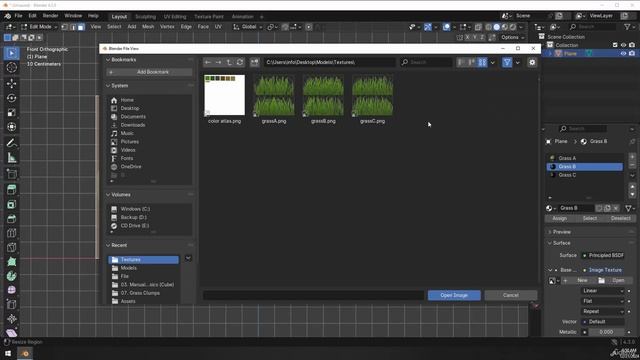Select the Move tool in viewport toolbar

[x=11, y=83]
